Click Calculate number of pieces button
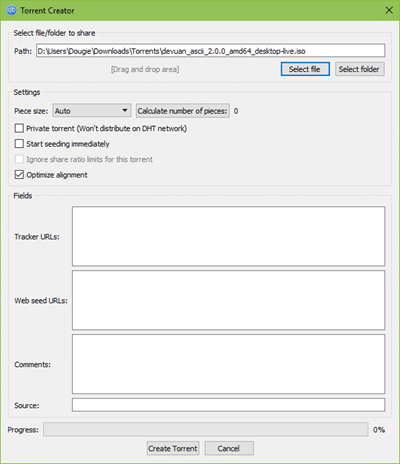The image size is (400, 464). click(x=183, y=111)
